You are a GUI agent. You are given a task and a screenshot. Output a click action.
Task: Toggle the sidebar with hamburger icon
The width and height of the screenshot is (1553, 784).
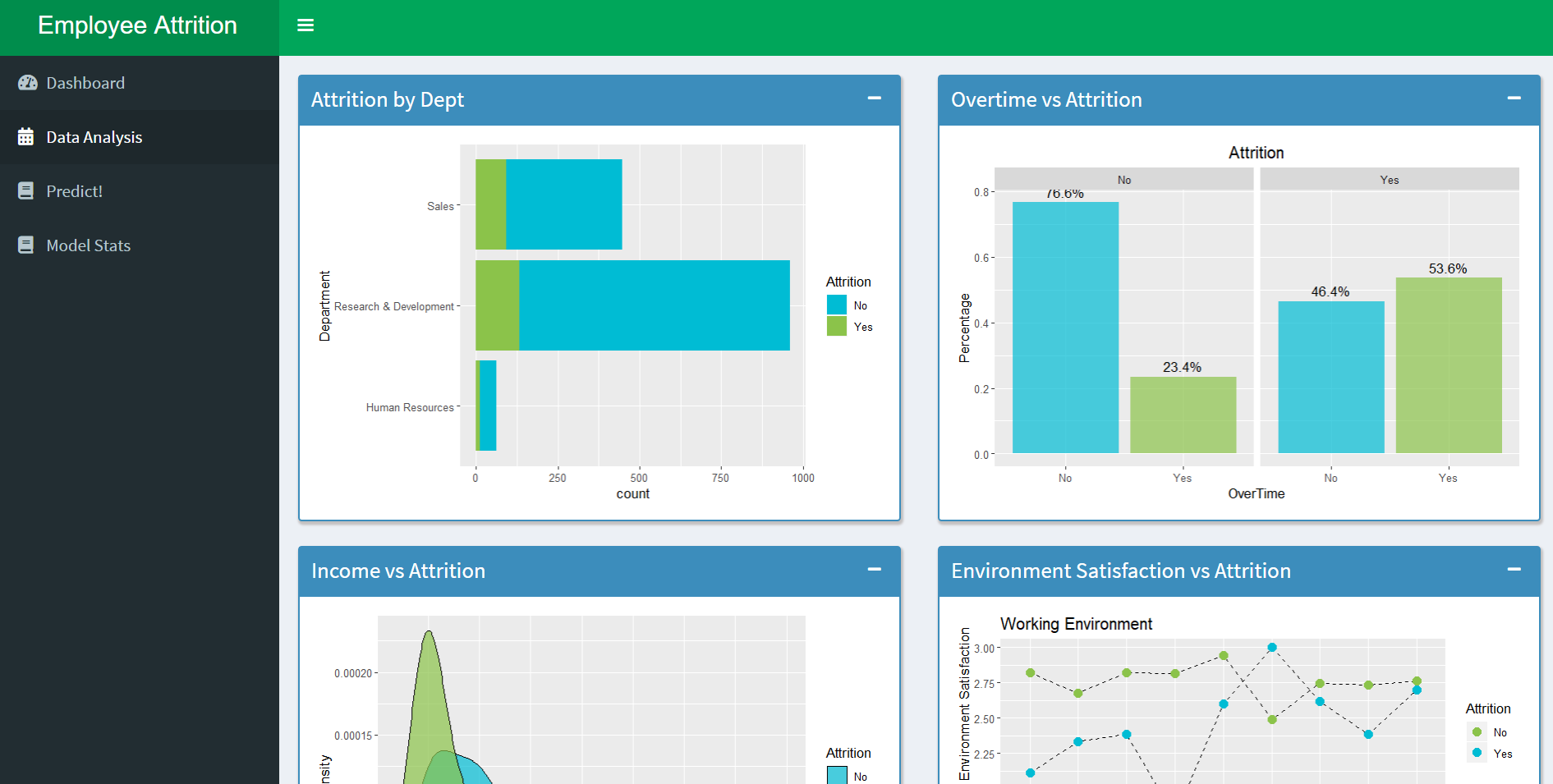(x=306, y=25)
